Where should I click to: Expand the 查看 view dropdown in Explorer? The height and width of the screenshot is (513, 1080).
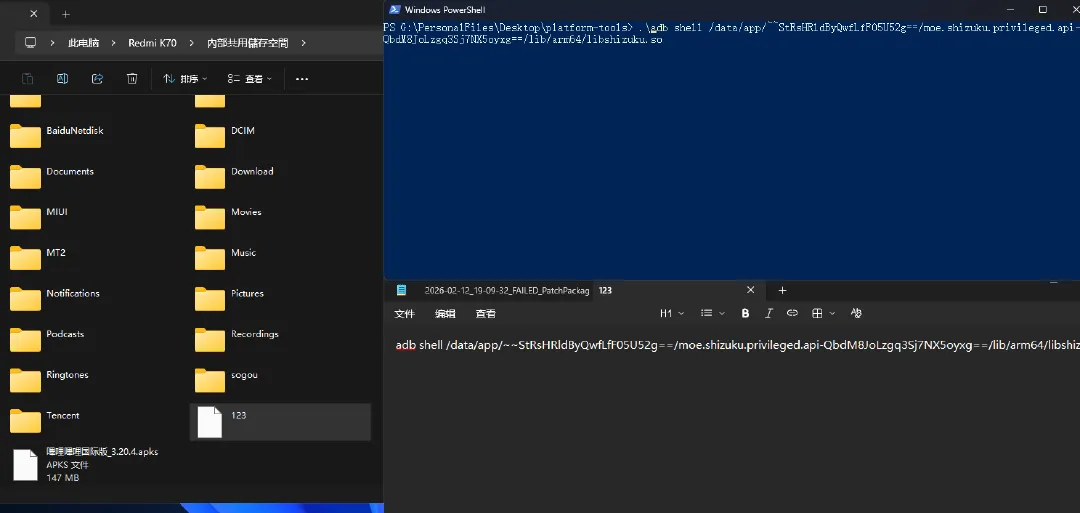[x=251, y=78]
